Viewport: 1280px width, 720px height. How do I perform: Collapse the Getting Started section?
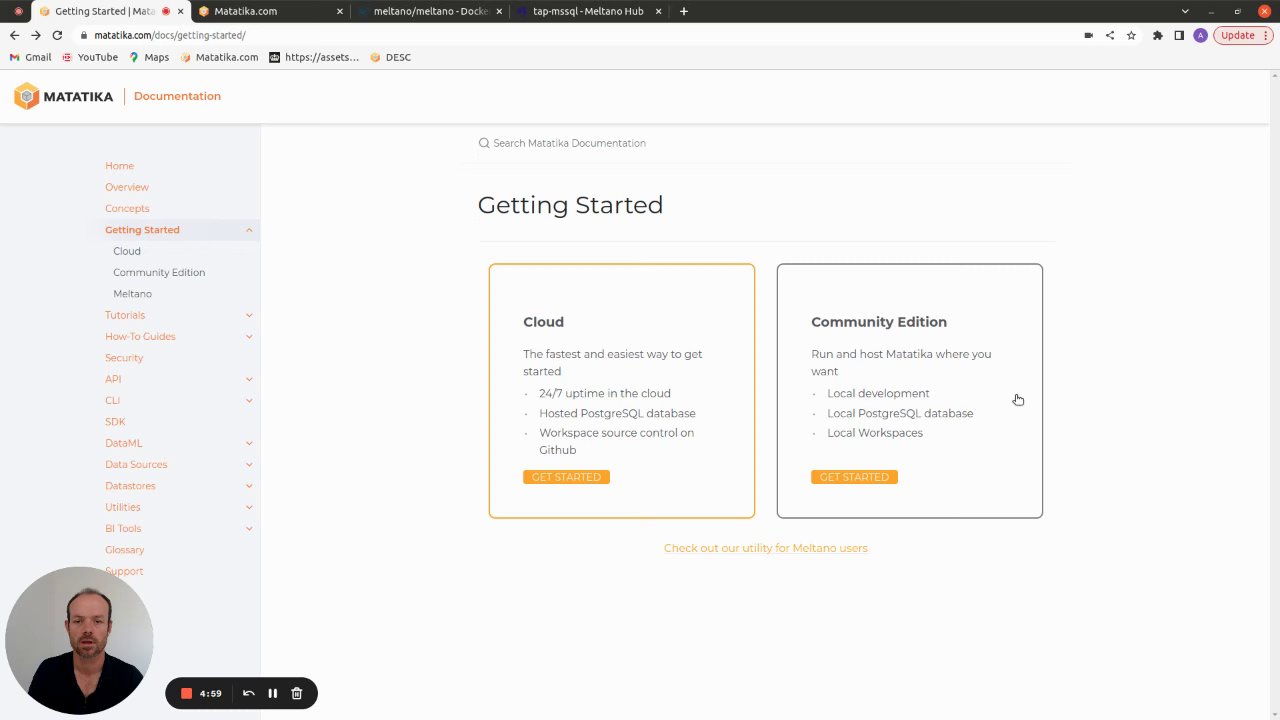click(x=249, y=230)
